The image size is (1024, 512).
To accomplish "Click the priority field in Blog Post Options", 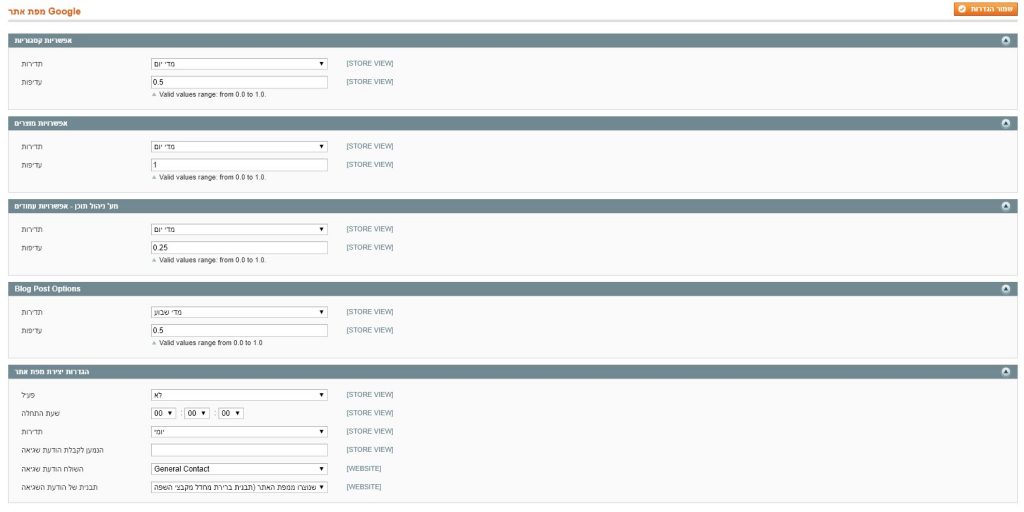I will pyautogui.click(x=239, y=330).
